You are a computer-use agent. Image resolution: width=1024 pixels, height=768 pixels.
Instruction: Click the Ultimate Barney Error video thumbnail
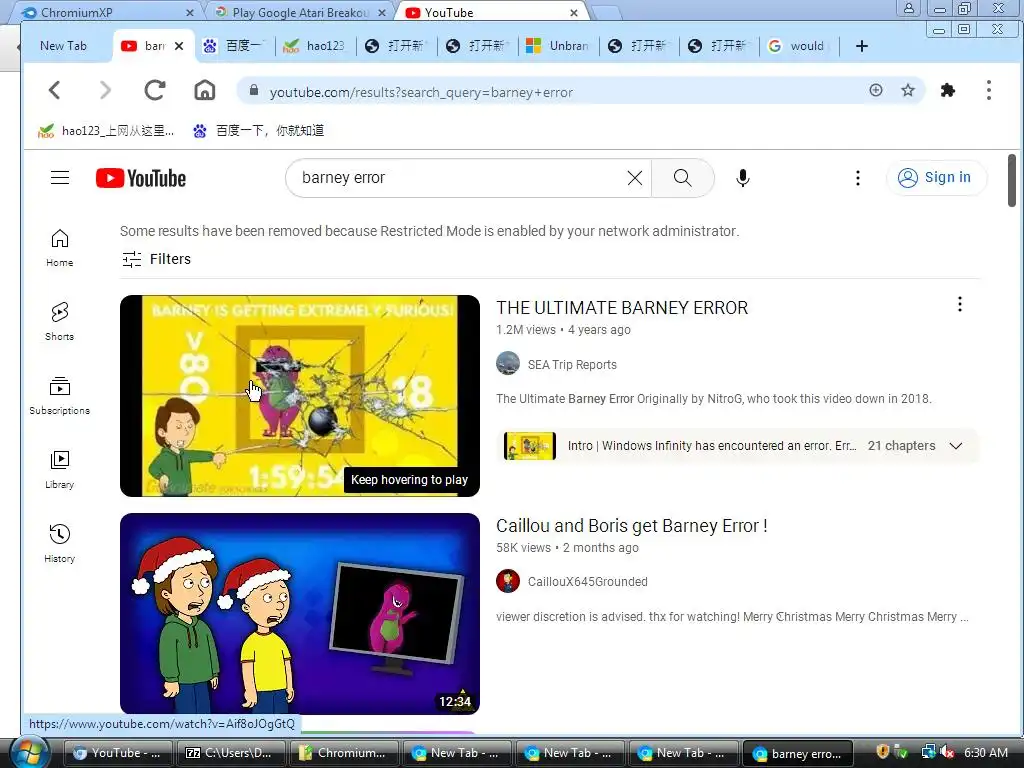pyautogui.click(x=300, y=396)
